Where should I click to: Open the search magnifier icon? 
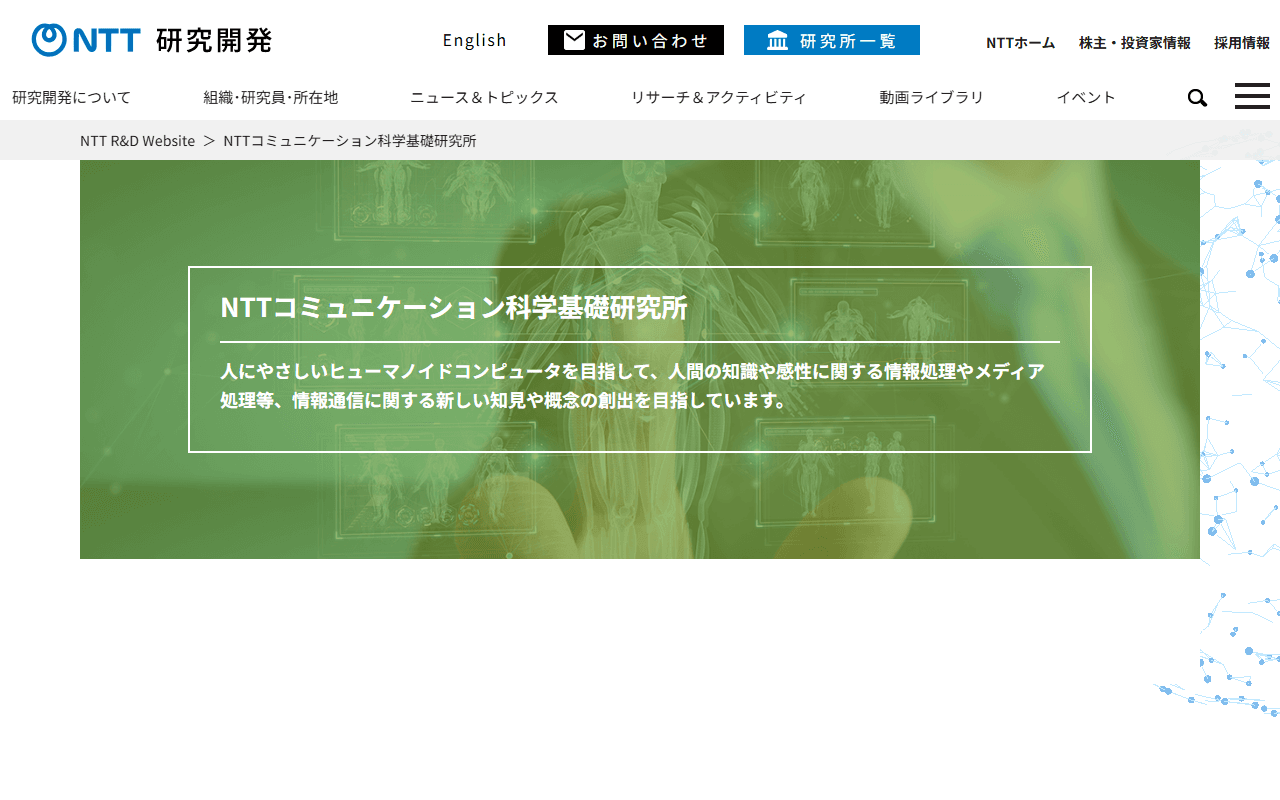coord(1197,98)
